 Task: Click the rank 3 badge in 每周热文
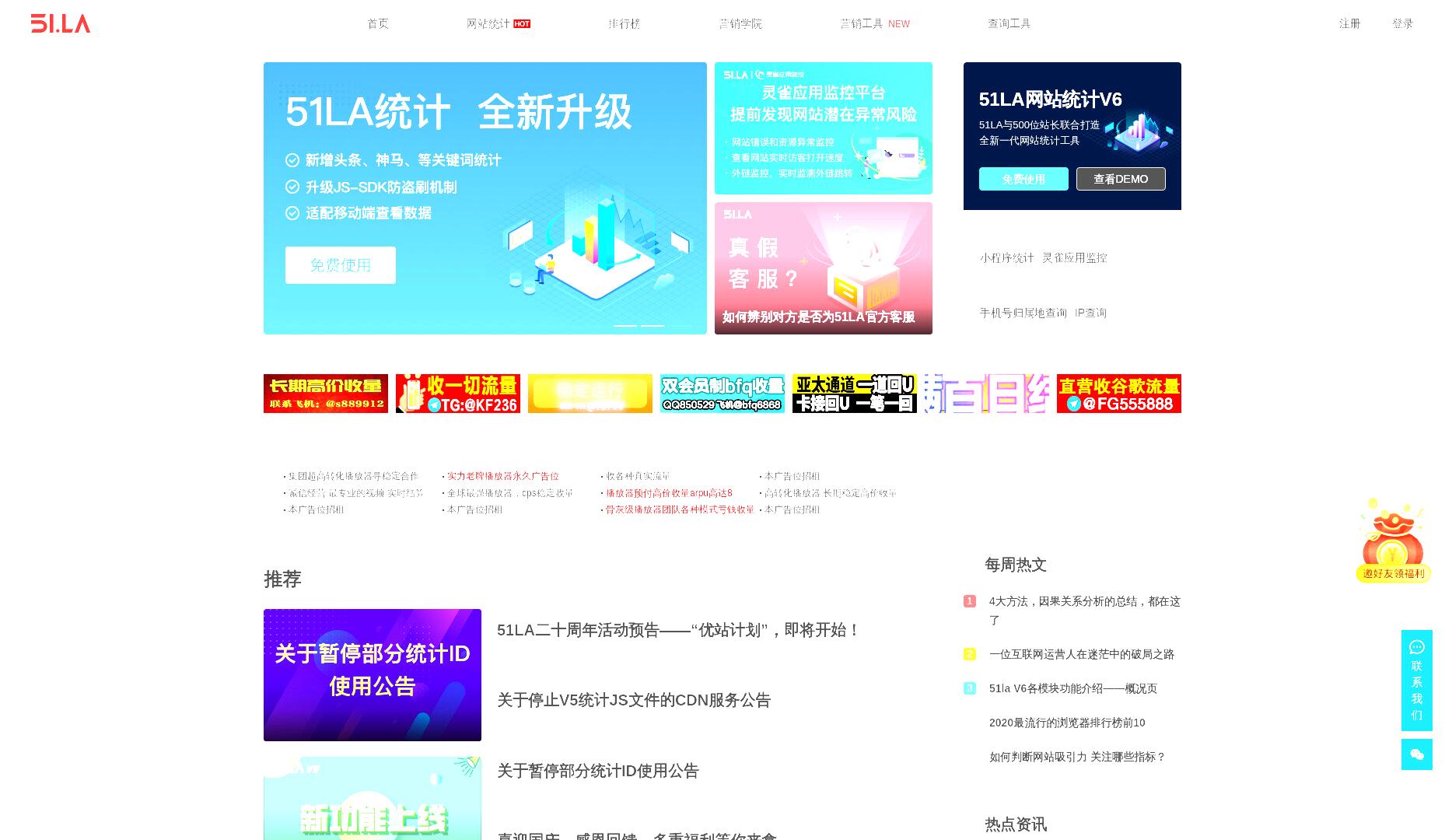pyautogui.click(x=970, y=688)
